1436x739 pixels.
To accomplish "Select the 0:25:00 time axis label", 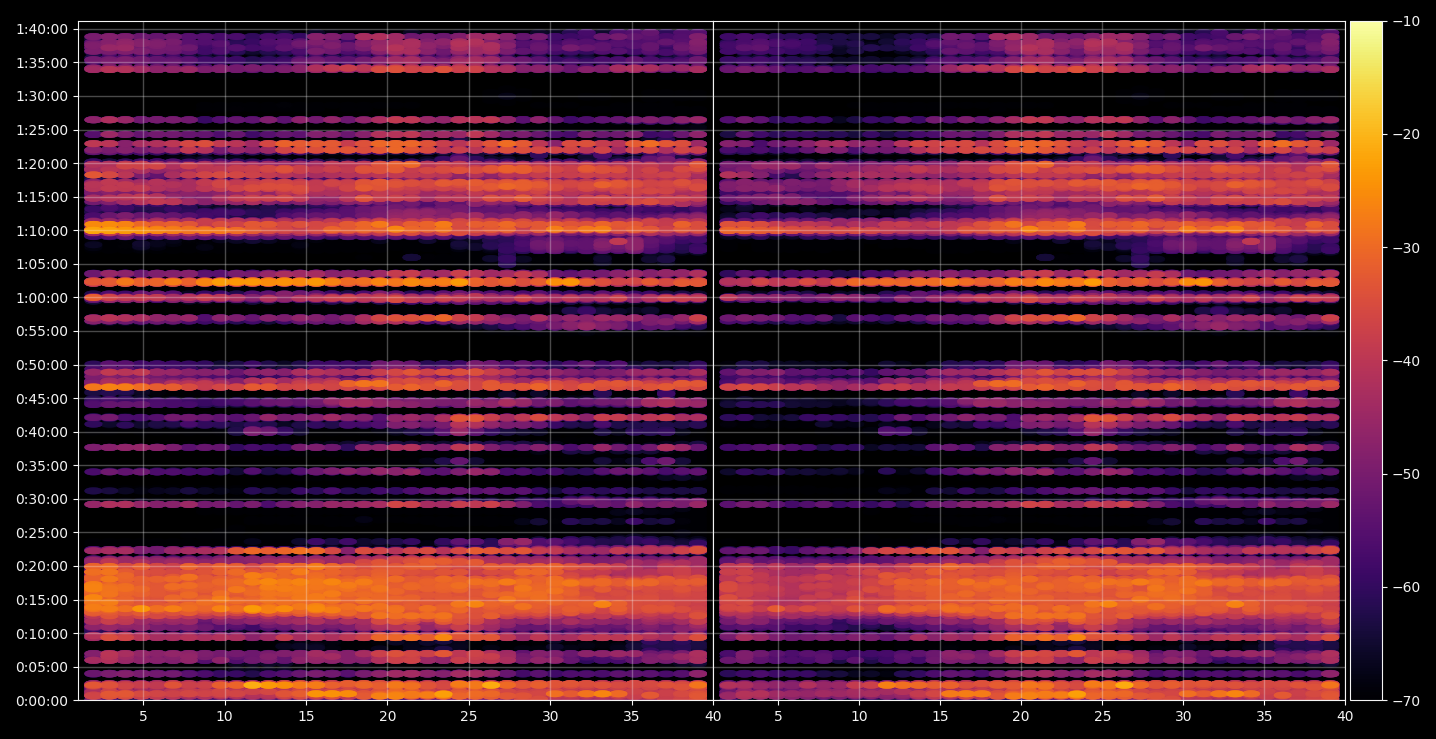I will [42, 532].
